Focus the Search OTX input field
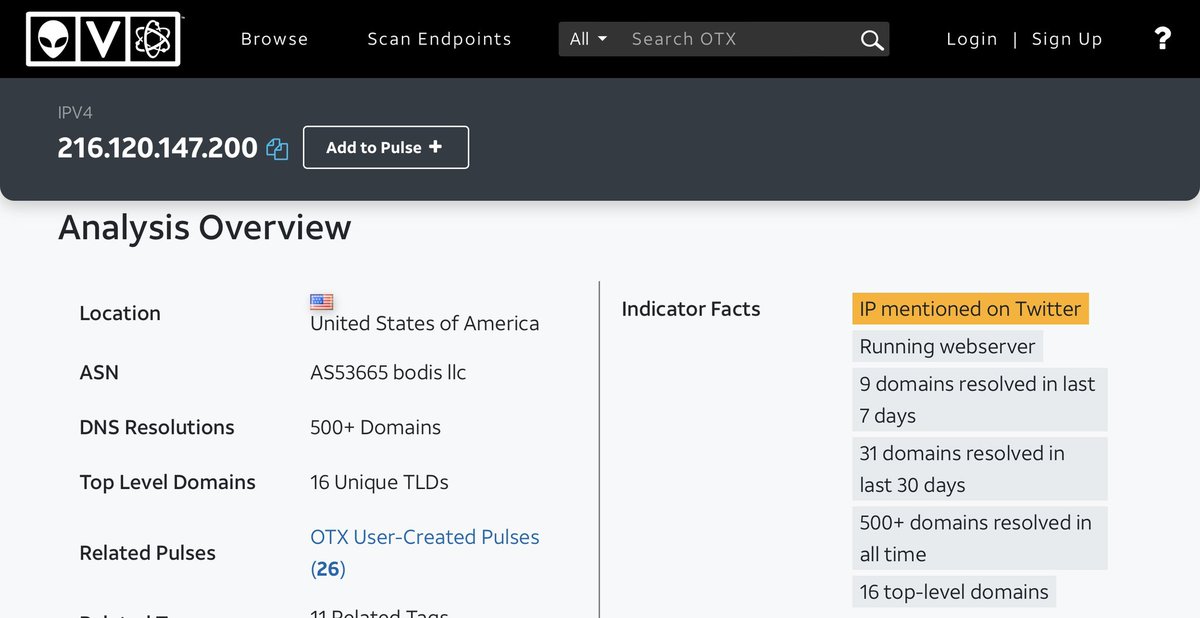1200x618 pixels. pos(735,39)
